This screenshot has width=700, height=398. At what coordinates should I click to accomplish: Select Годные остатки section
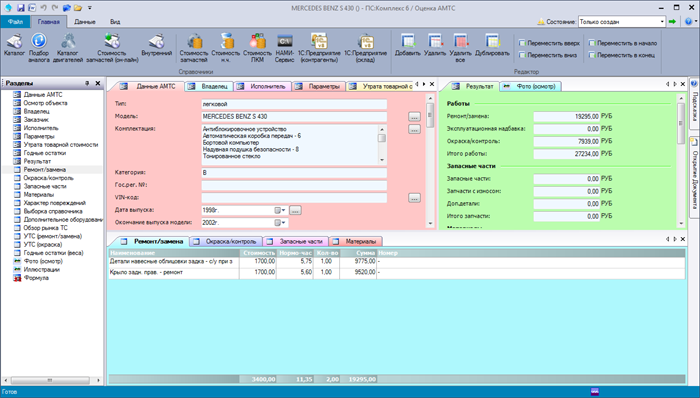coord(45,153)
